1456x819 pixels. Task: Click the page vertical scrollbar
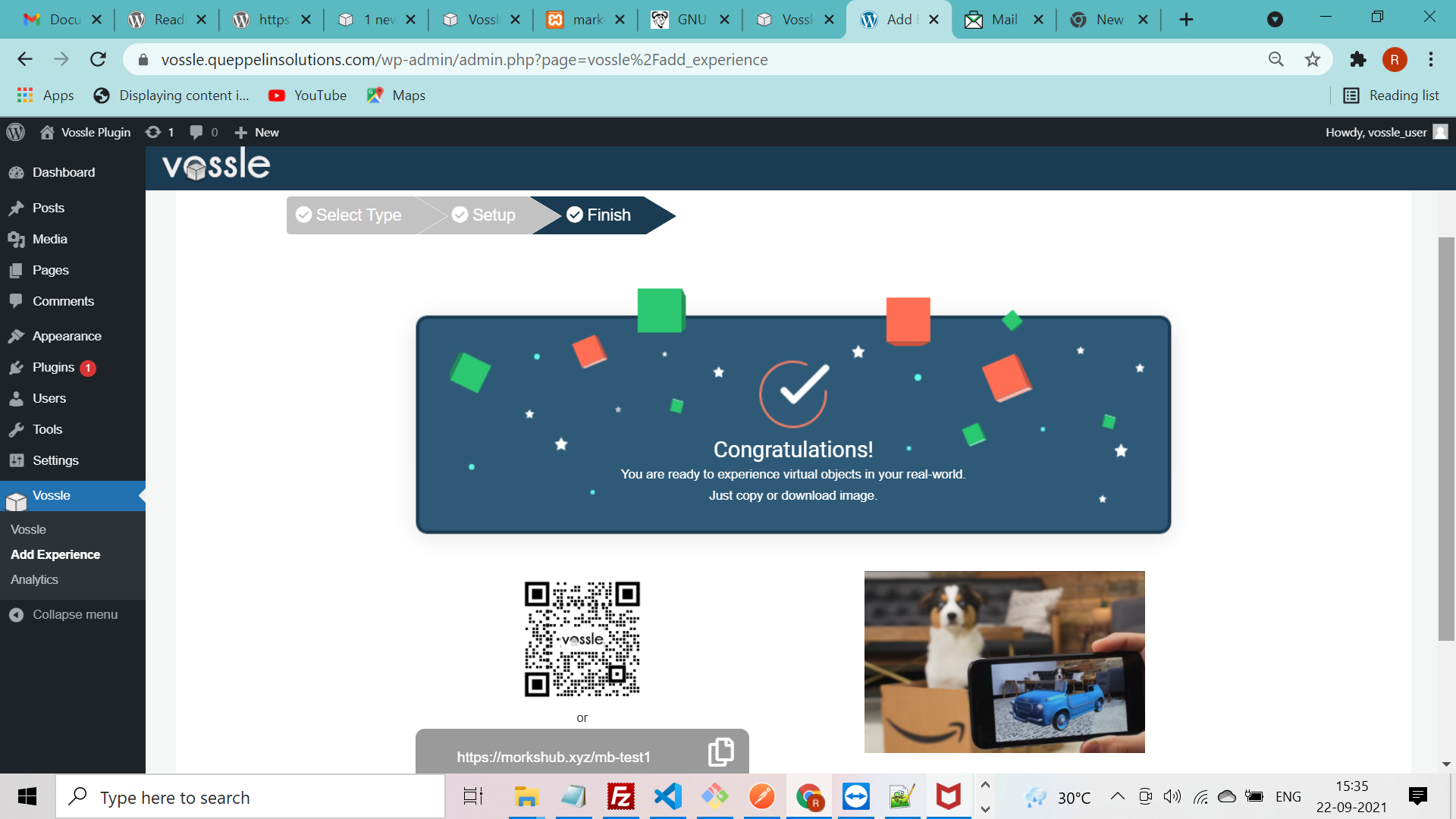[x=1446, y=439]
